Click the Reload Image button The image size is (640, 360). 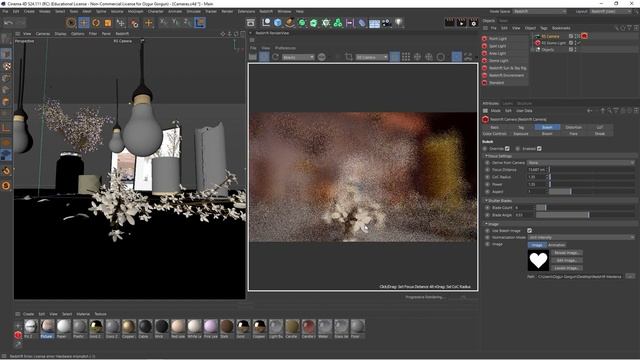point(567,253)
